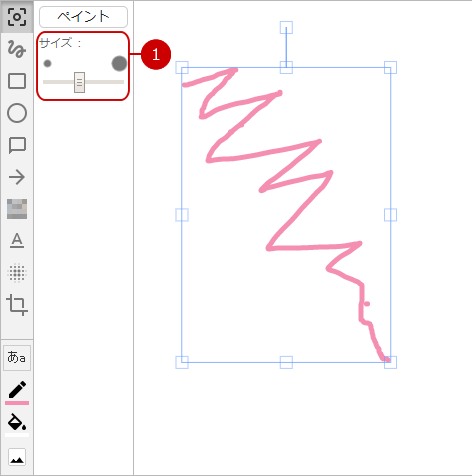Click the size slider thumb
The height and width of the screenshot is (476, 472).
tap(79, 82)
